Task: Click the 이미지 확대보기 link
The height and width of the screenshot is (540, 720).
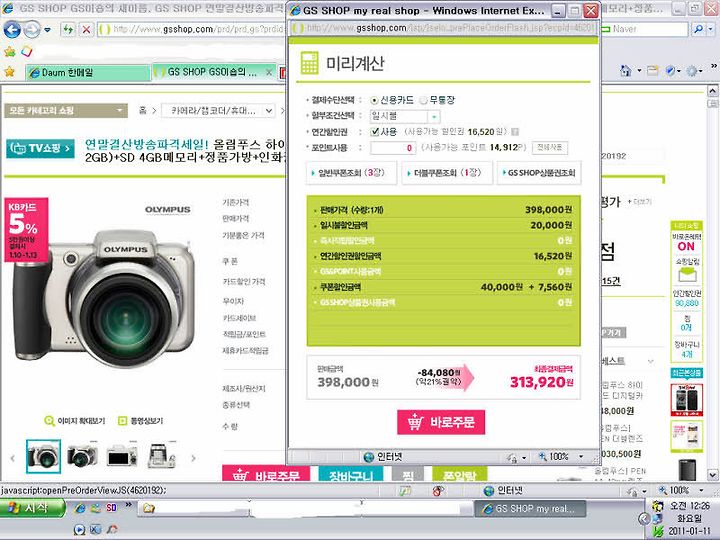Action: 75,421
